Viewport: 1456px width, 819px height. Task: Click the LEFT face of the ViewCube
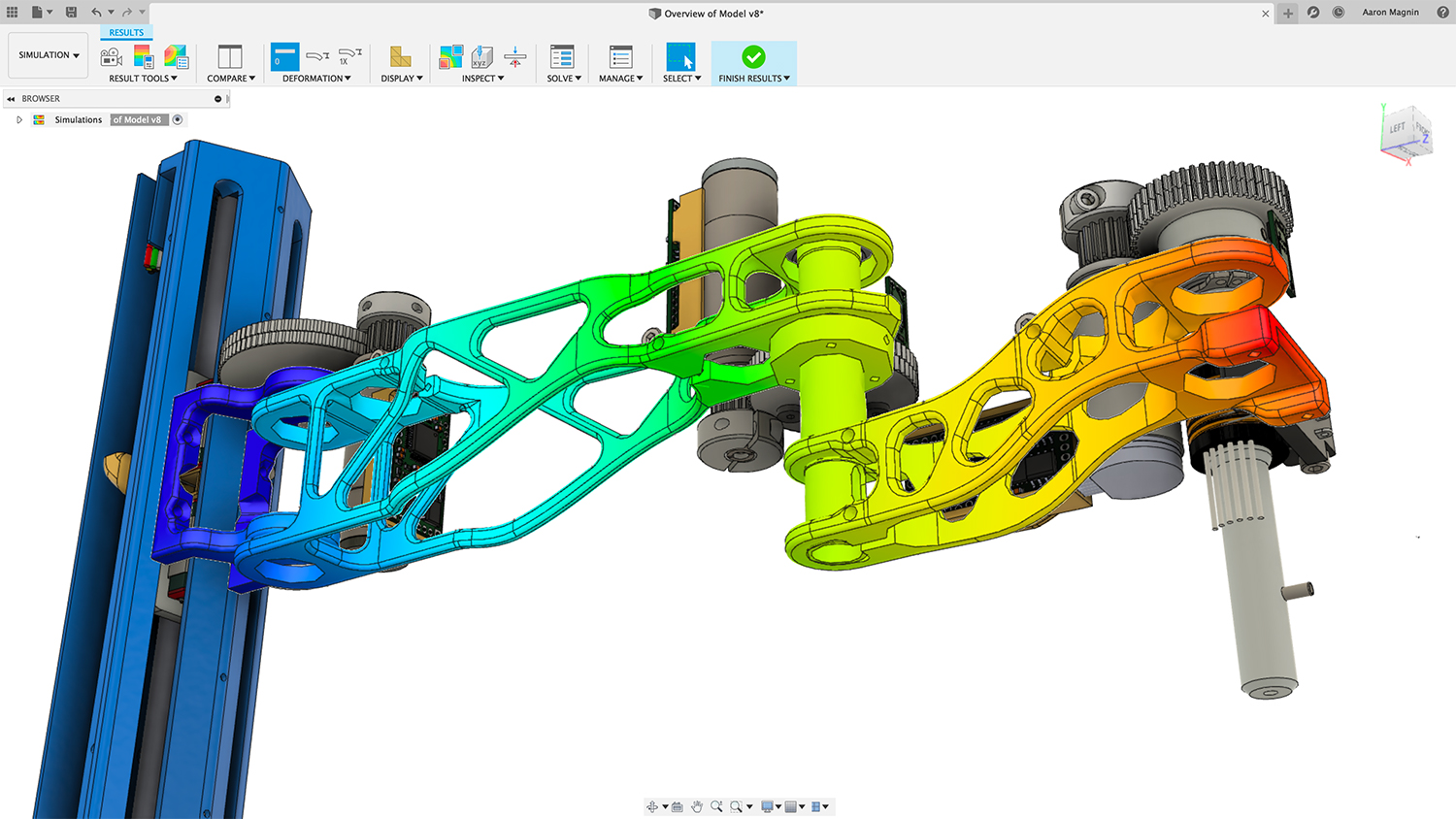click(1397, 128)
